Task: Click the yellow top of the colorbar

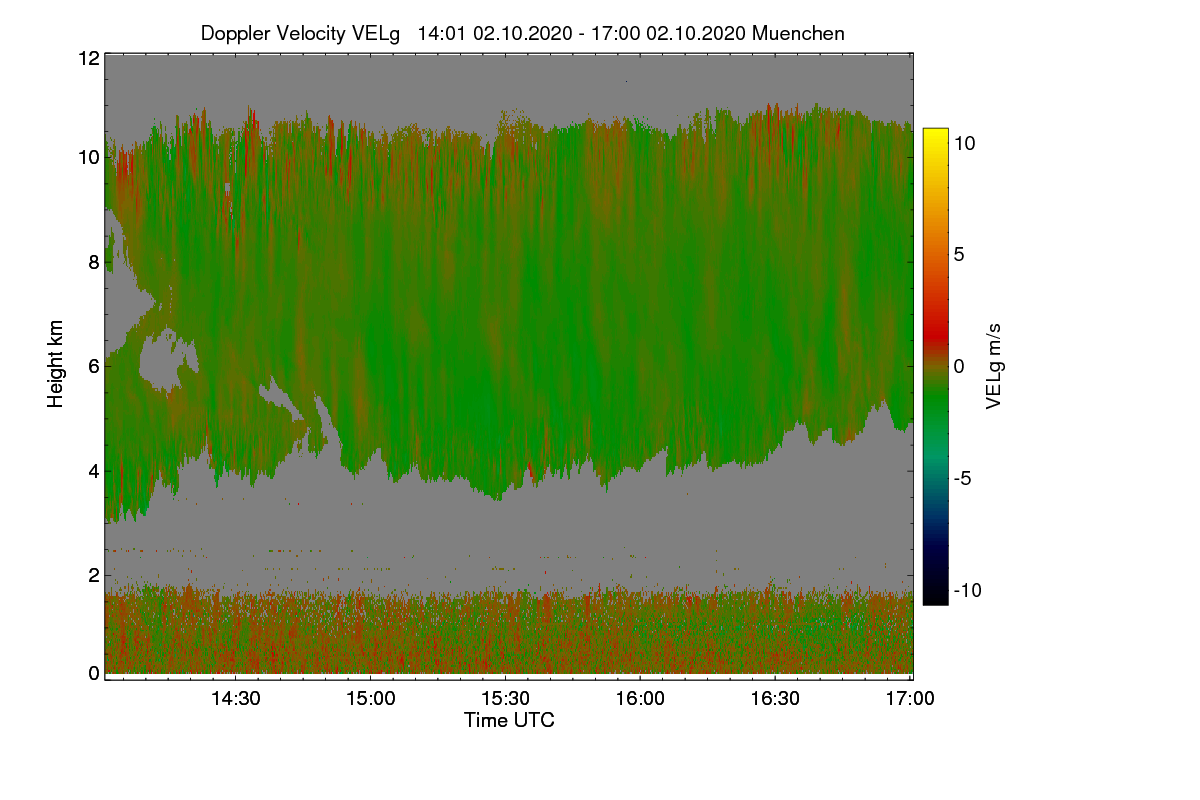Action: click(935, 136)
